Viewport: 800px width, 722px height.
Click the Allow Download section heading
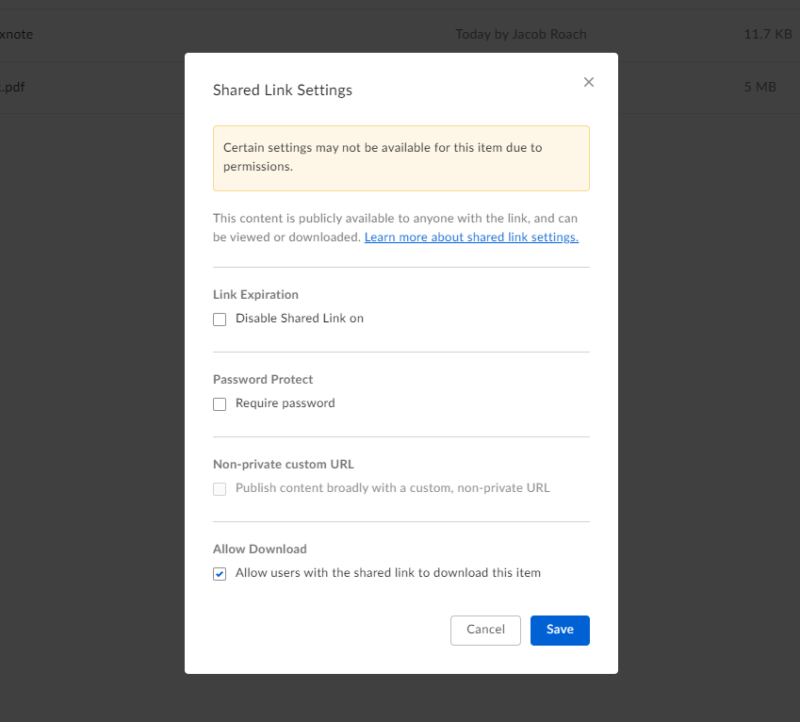pyautogui.click(x=259, y=549)
